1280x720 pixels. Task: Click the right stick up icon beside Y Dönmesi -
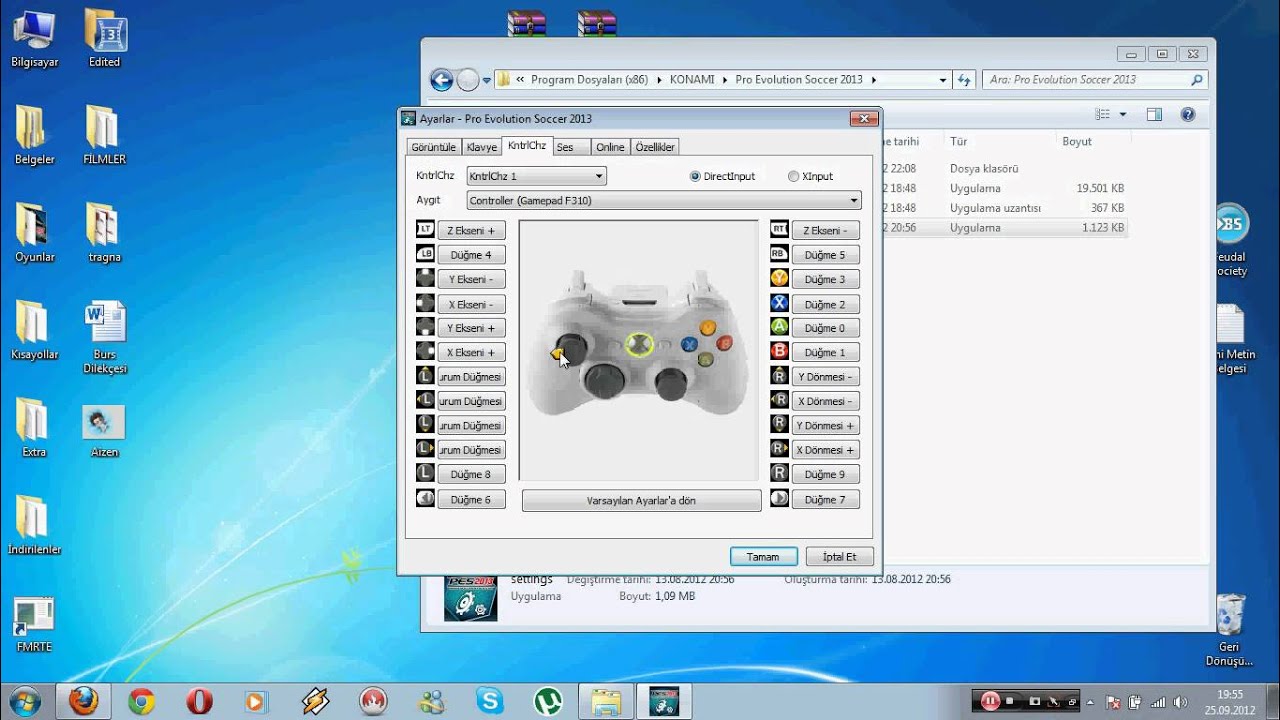[x=779, y=376]
